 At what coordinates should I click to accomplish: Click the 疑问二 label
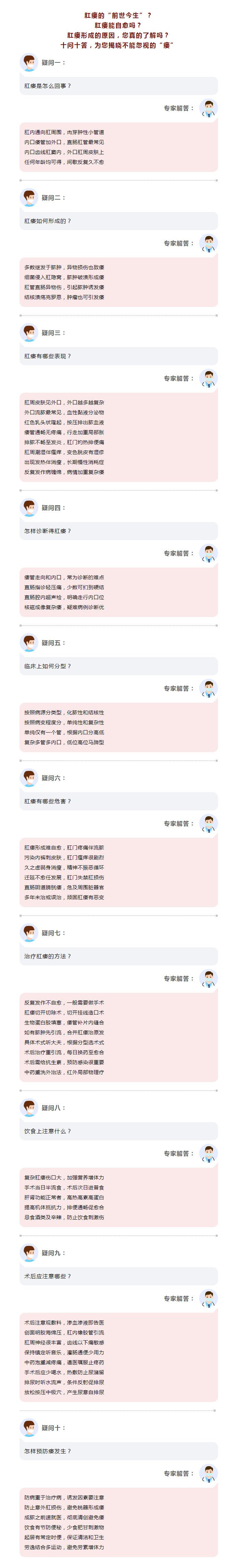click(53, 198)
